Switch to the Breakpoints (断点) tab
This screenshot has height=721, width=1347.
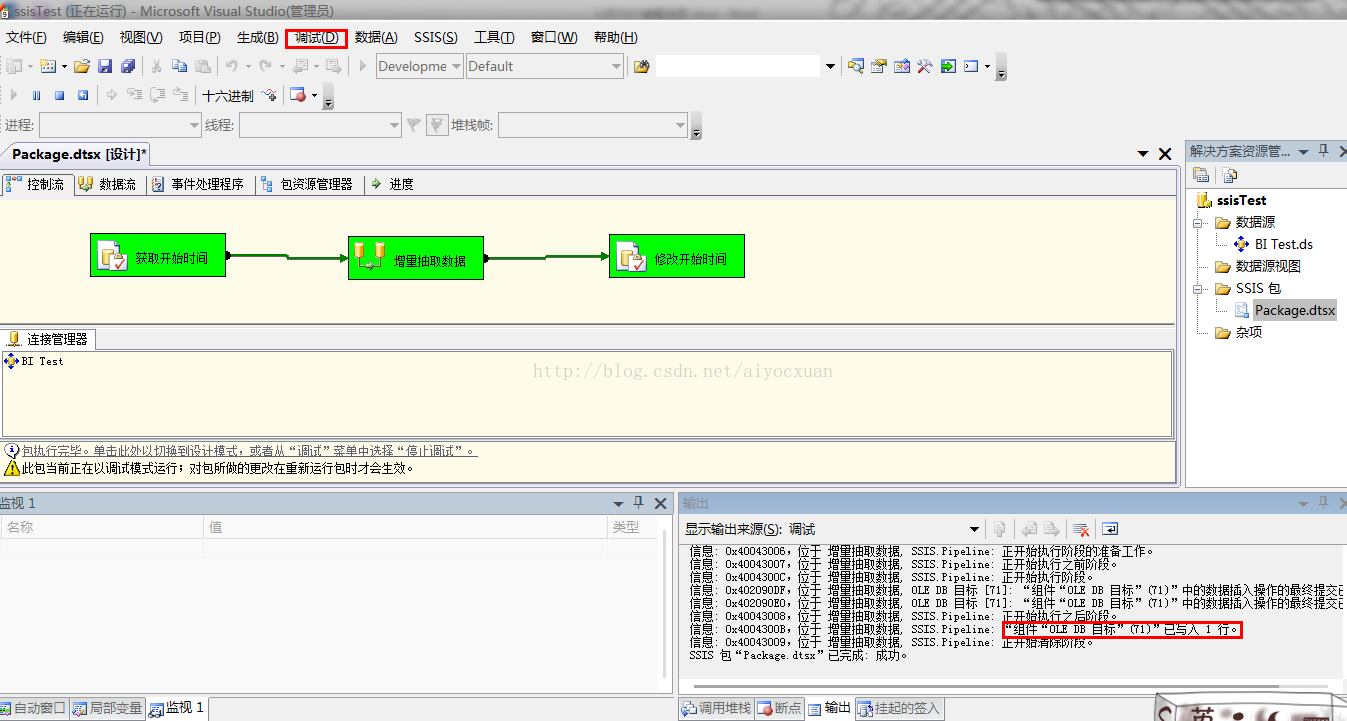click(779, 708)
